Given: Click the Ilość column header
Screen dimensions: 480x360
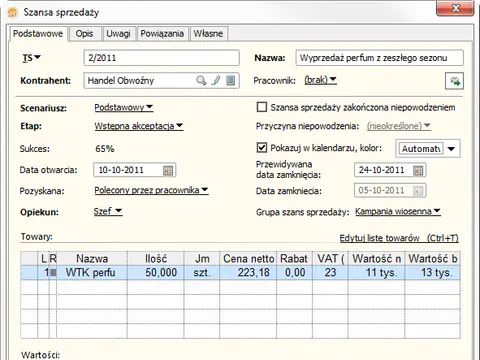Looking at the screenshot, I should coord(156,259).
